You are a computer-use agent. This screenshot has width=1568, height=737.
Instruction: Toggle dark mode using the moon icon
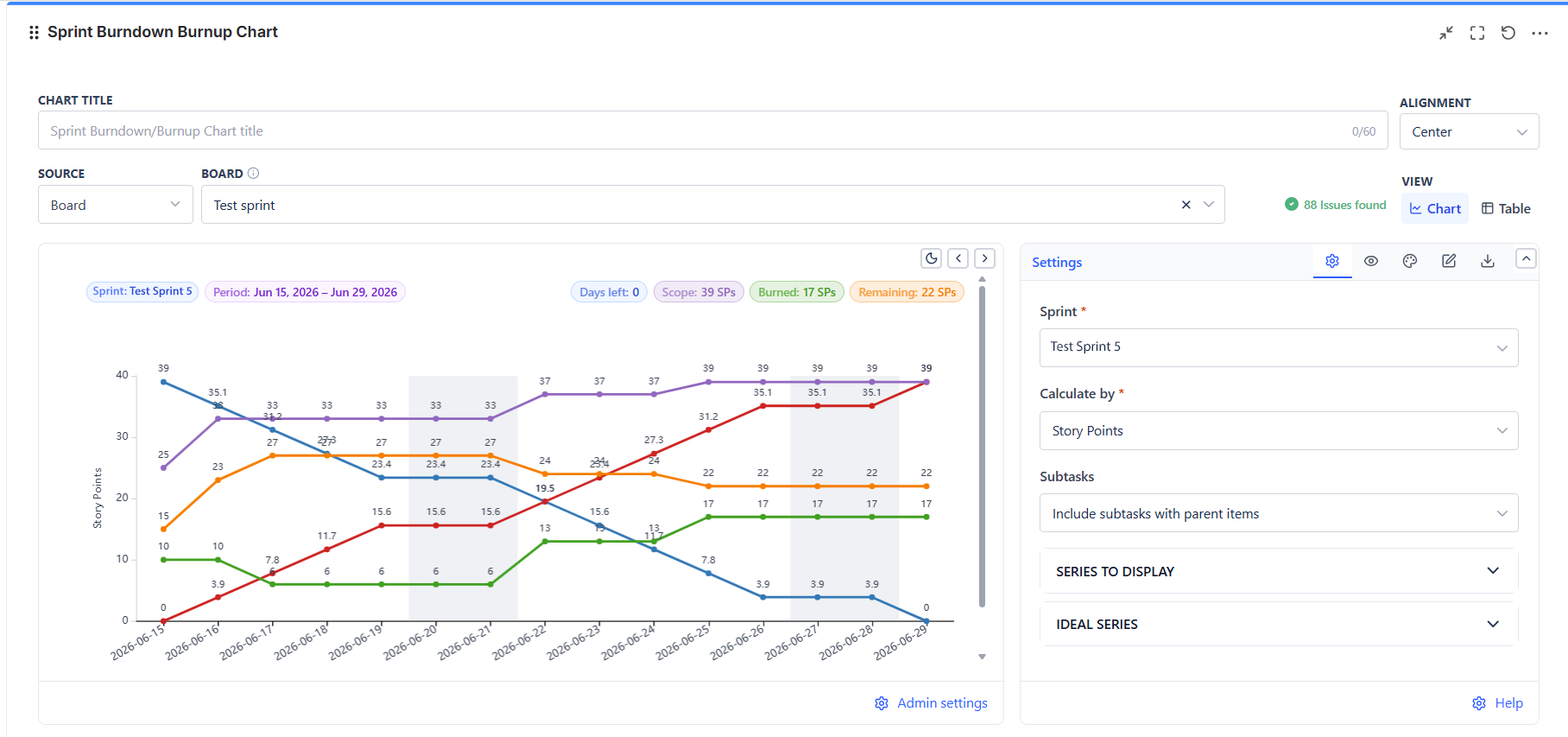click(x=932, y=258)
